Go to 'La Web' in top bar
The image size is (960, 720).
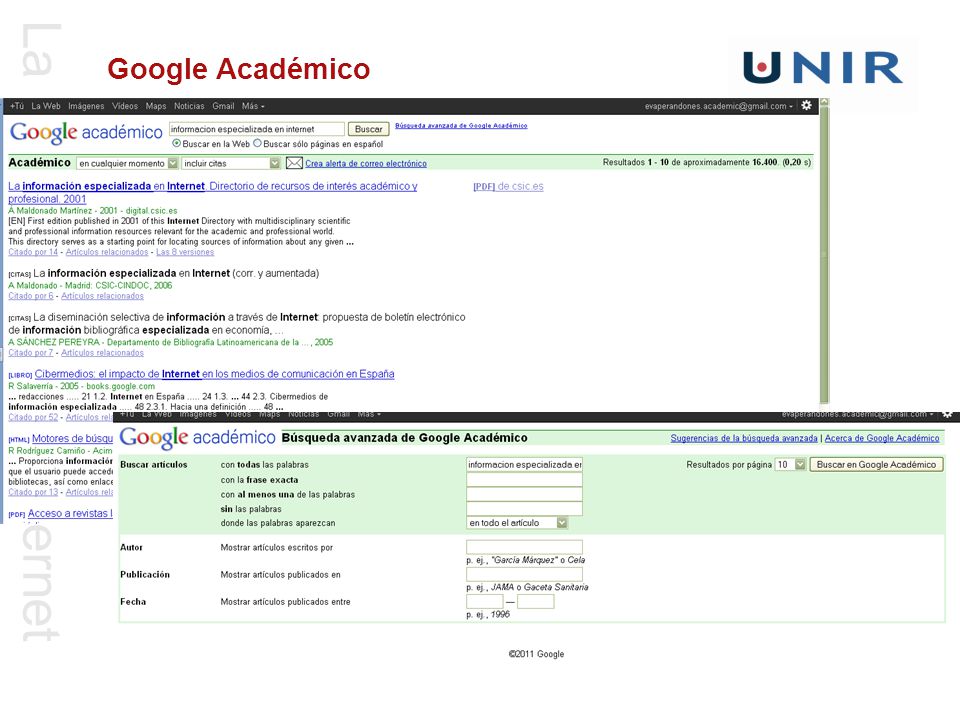coord(46,106)
